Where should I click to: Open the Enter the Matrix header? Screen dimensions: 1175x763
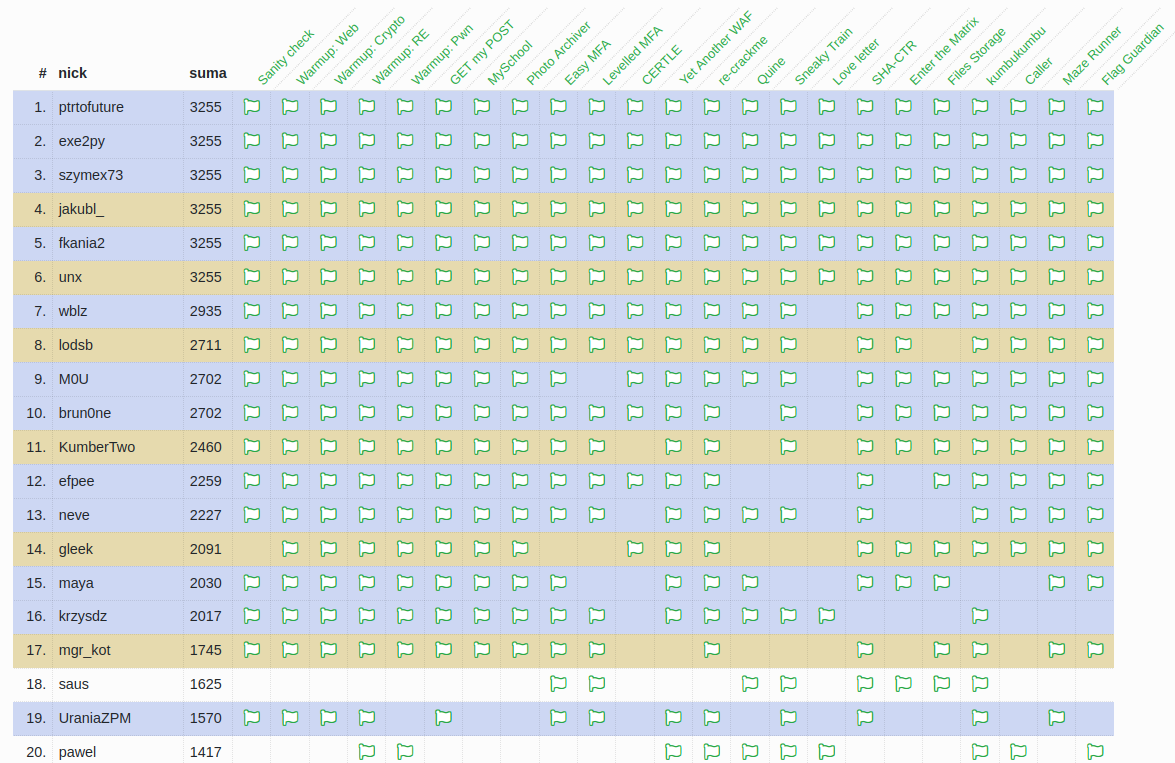(x=944, y=51)
